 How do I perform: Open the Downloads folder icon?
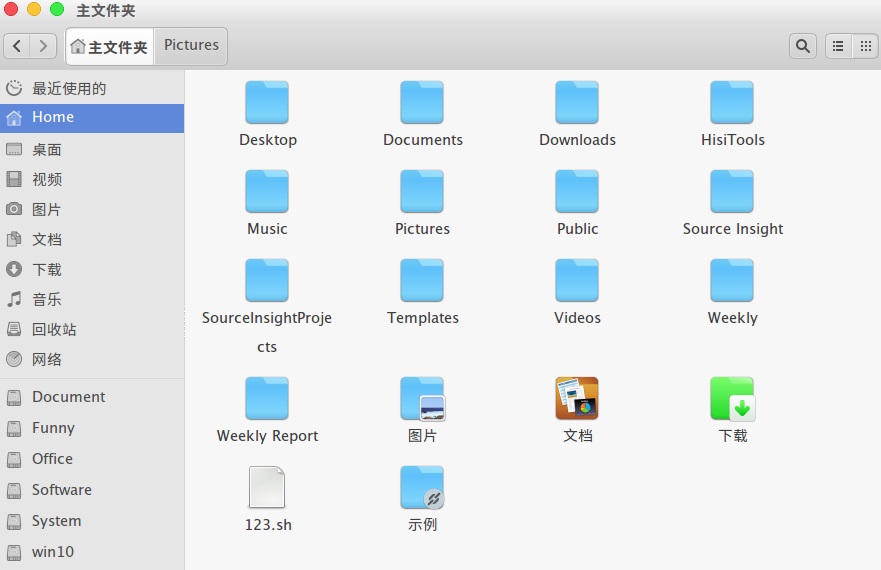(577, 102)
